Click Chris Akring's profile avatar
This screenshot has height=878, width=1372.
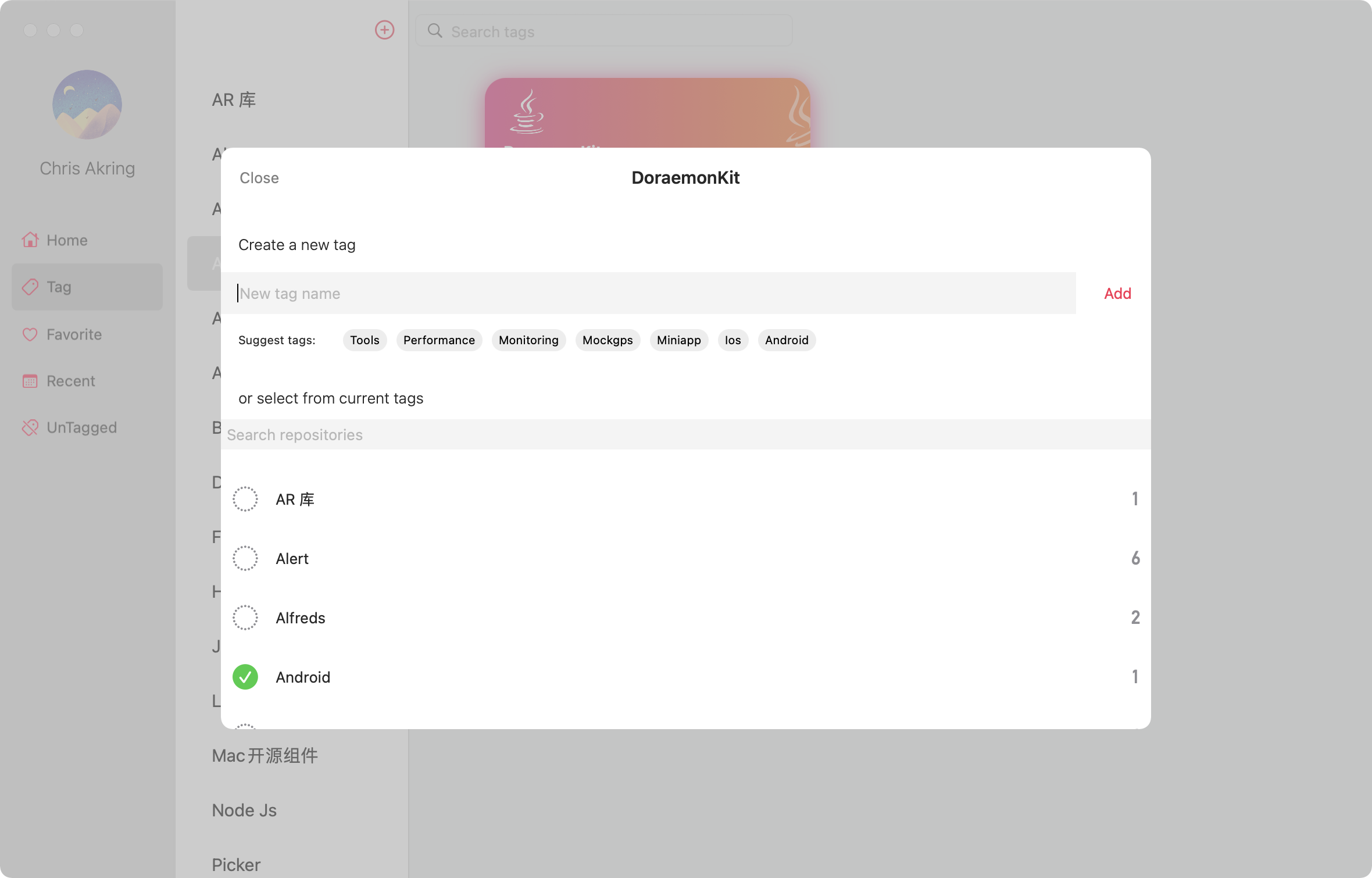click(87, 105)
